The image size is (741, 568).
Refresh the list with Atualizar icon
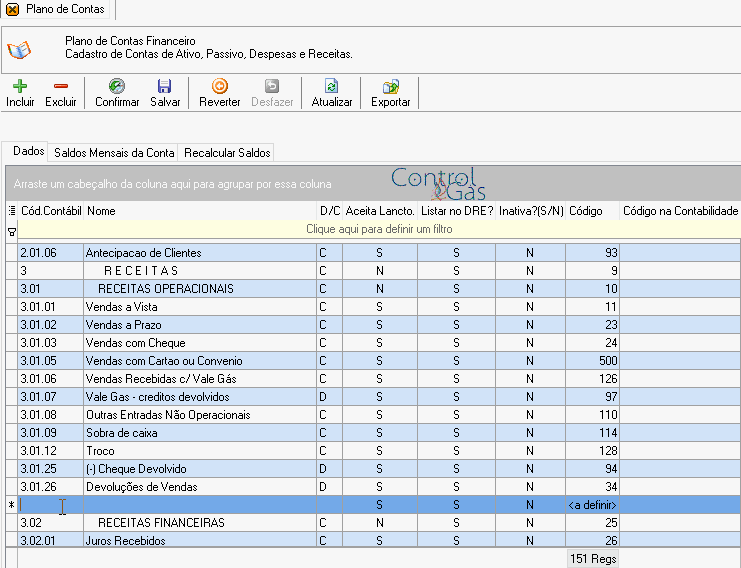332,86
